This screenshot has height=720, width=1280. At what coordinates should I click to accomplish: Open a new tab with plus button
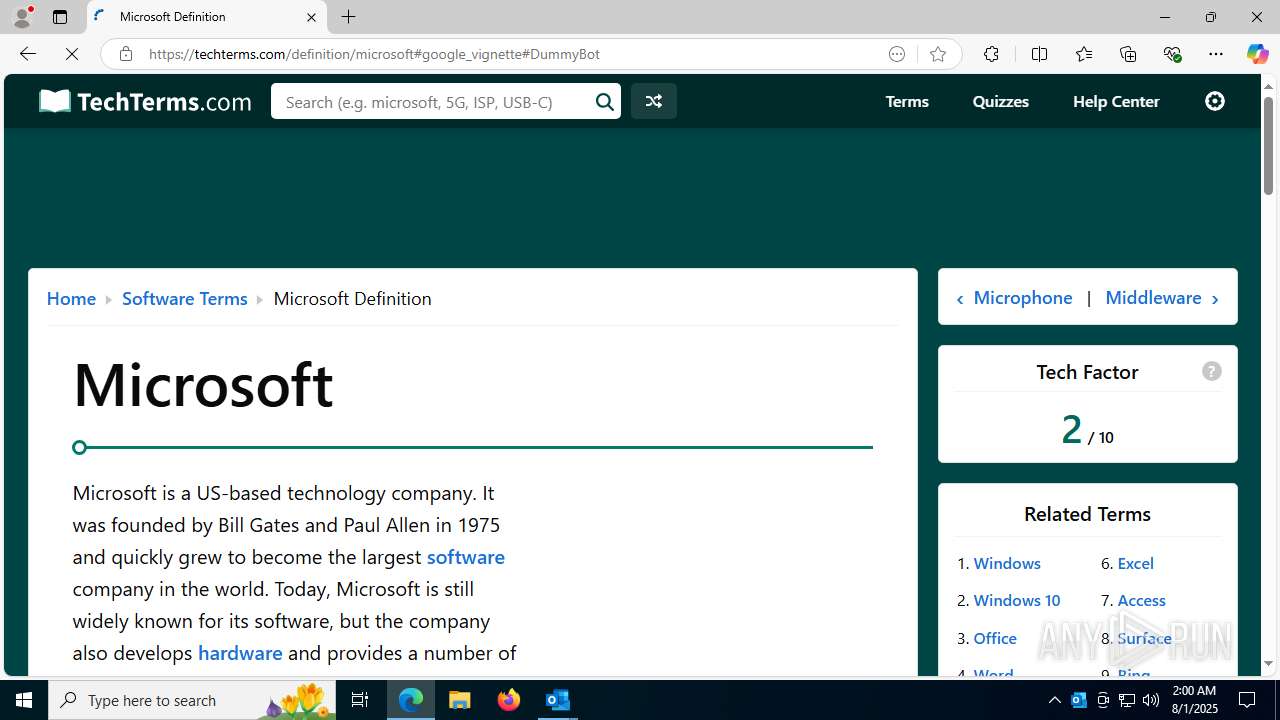(348, 17)
